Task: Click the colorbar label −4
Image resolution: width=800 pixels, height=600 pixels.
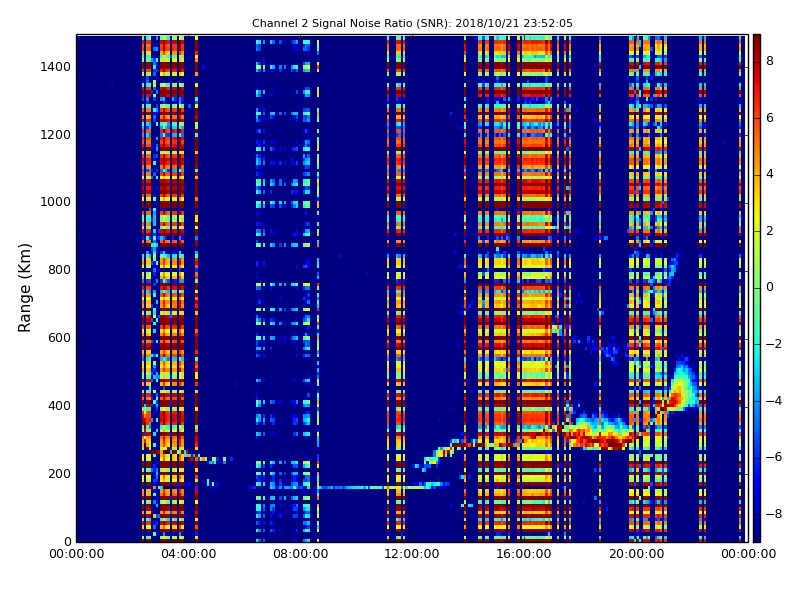Action: pyautogui.click(x=774, y=401)
